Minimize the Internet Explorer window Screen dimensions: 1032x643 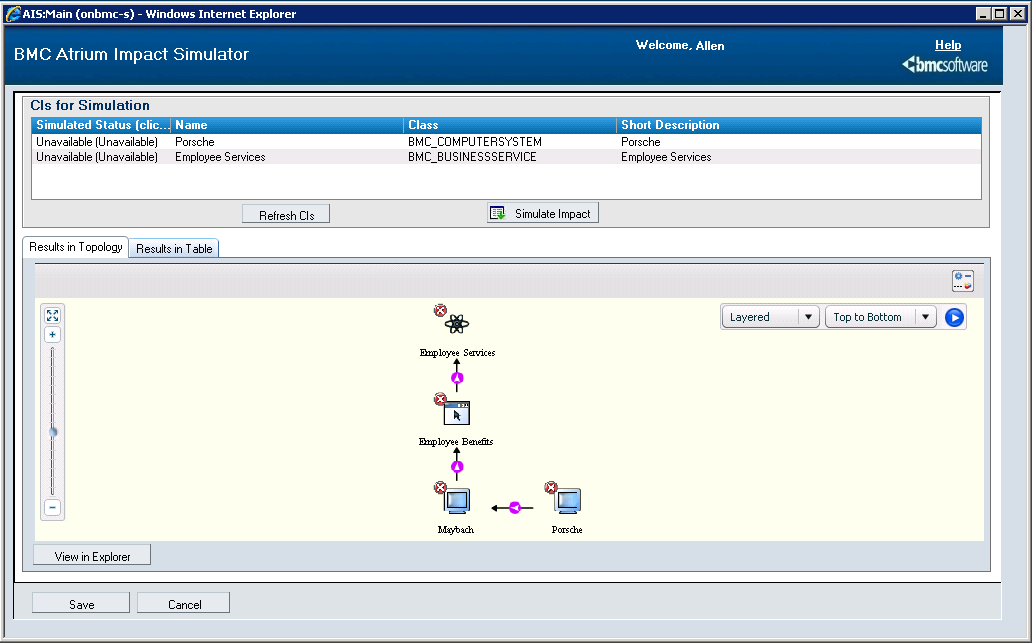click(983, 14)
